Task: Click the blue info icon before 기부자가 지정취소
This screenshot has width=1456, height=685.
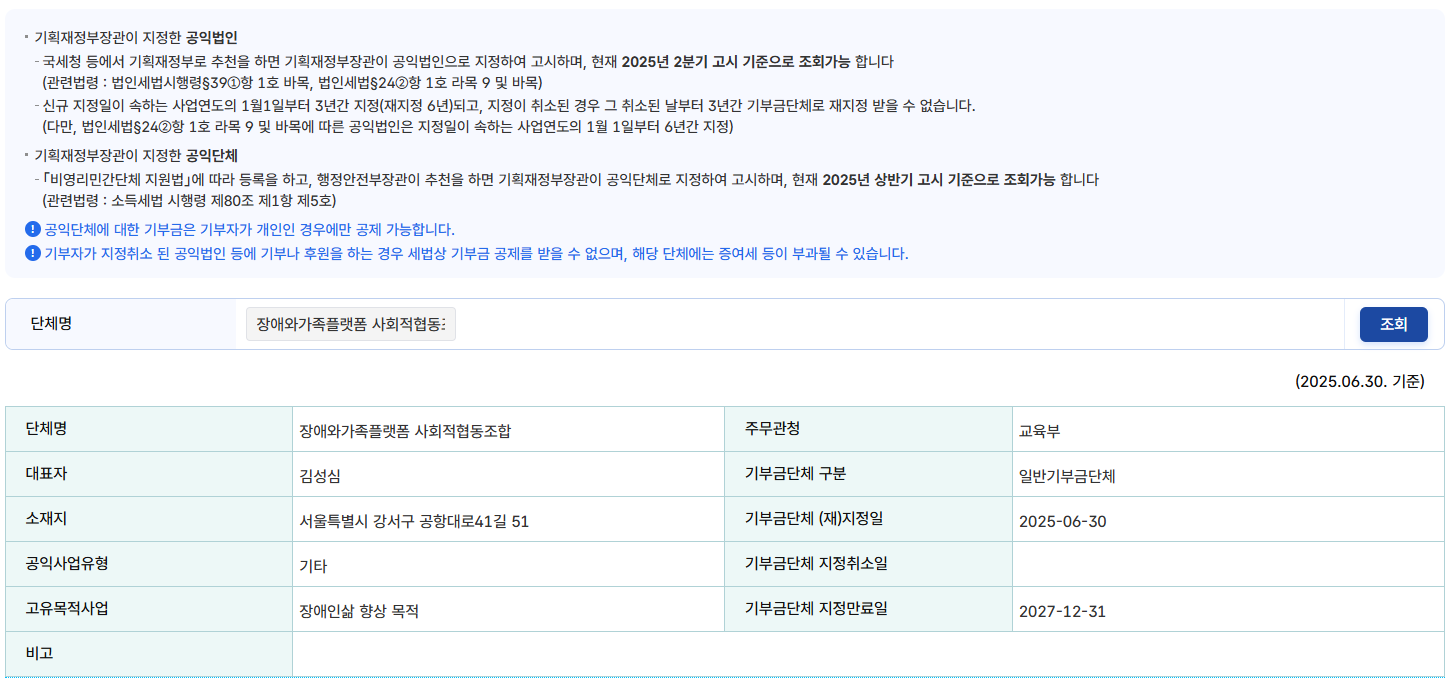Action: click(x=33, y=253)
